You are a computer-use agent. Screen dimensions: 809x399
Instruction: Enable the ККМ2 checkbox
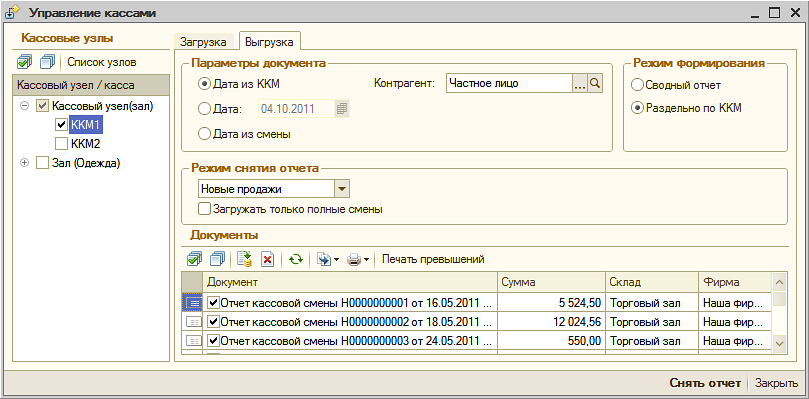pos(61,143)
